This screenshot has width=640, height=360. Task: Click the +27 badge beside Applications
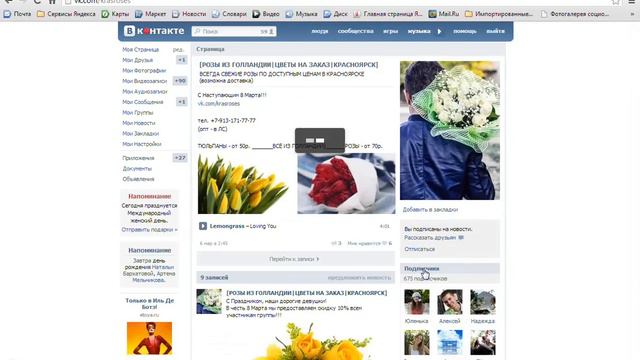pyautogui.click(x=180, y=158)
